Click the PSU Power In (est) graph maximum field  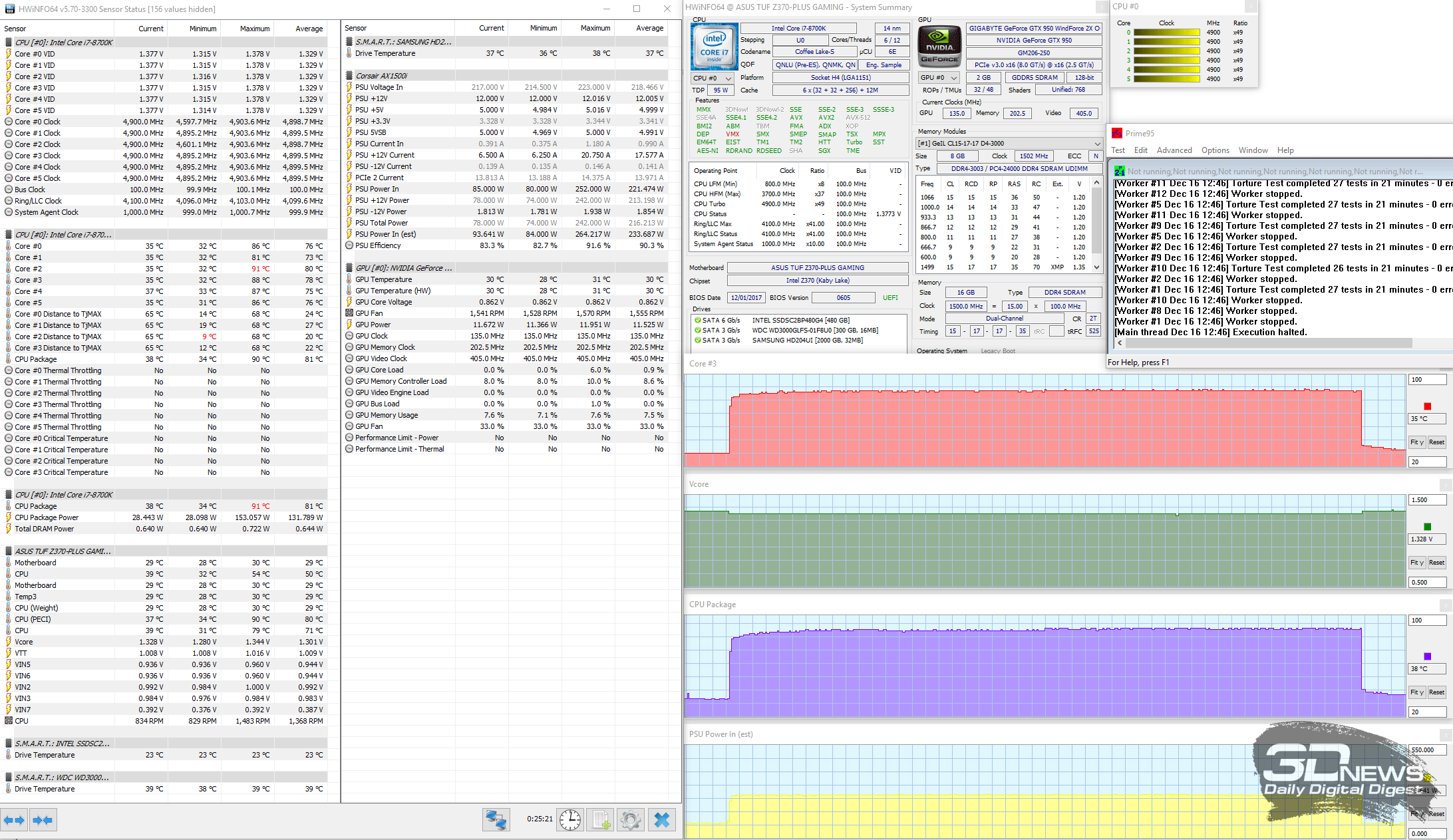click(x=1427, y=750)
